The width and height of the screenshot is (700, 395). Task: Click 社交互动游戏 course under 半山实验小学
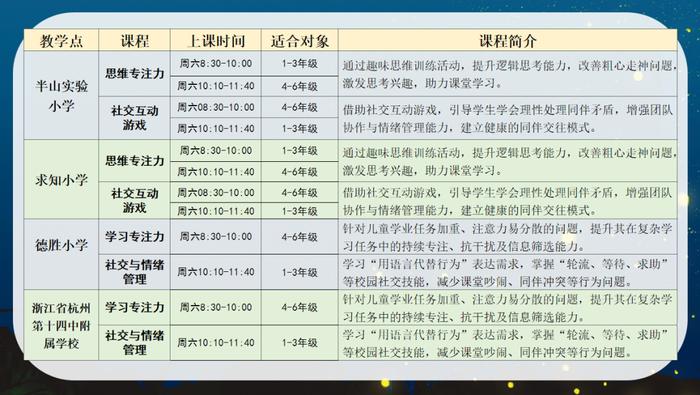(x=134, y=118)
